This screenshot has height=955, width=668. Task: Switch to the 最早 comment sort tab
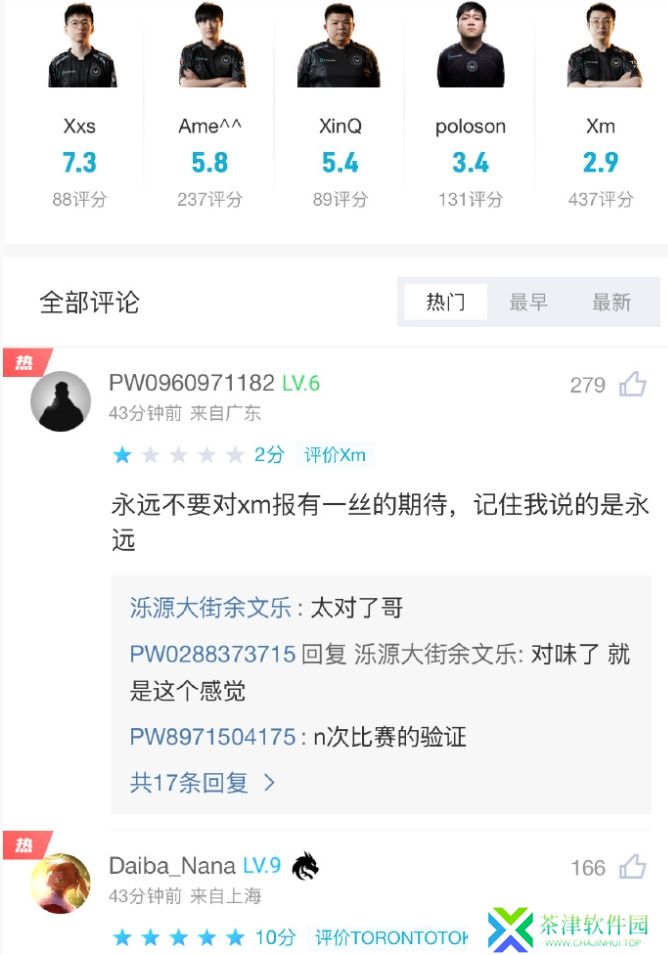click(x=528, y=301)
